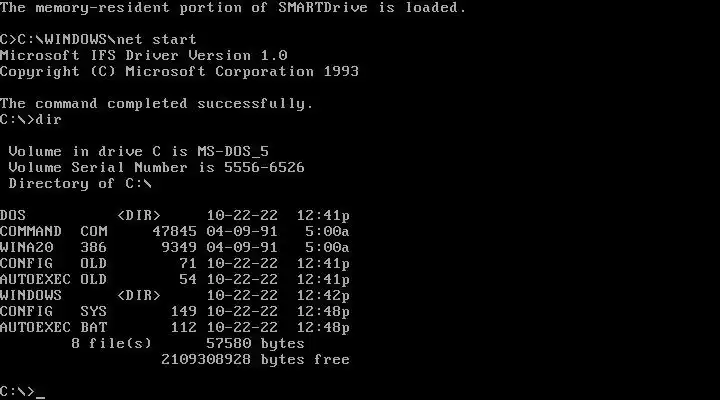Click 'Microsoft IFS Driver Version 1.0' line
Screen dimensions: 720x400
coord(144,56)
